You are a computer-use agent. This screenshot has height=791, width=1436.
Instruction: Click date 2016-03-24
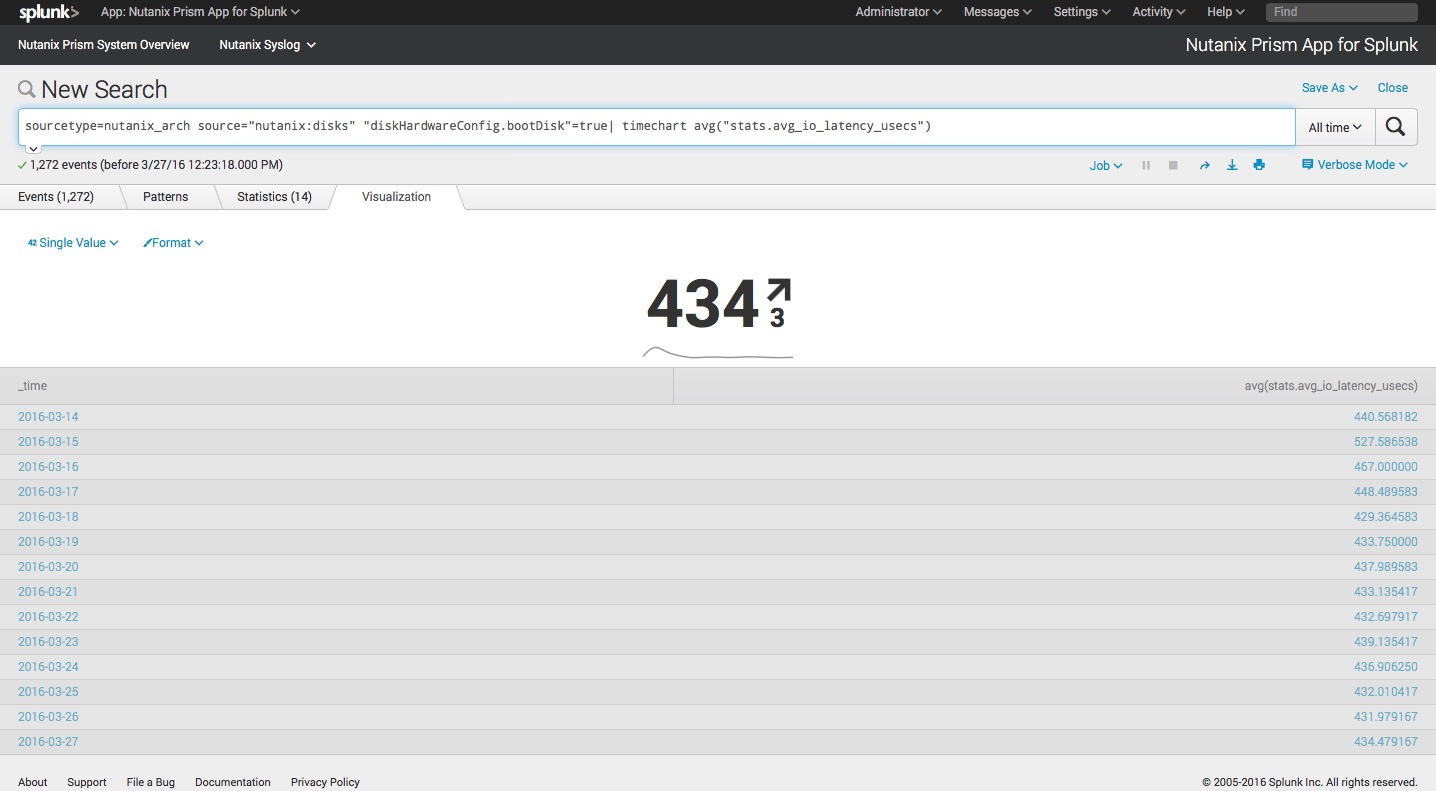pos(48,667)
